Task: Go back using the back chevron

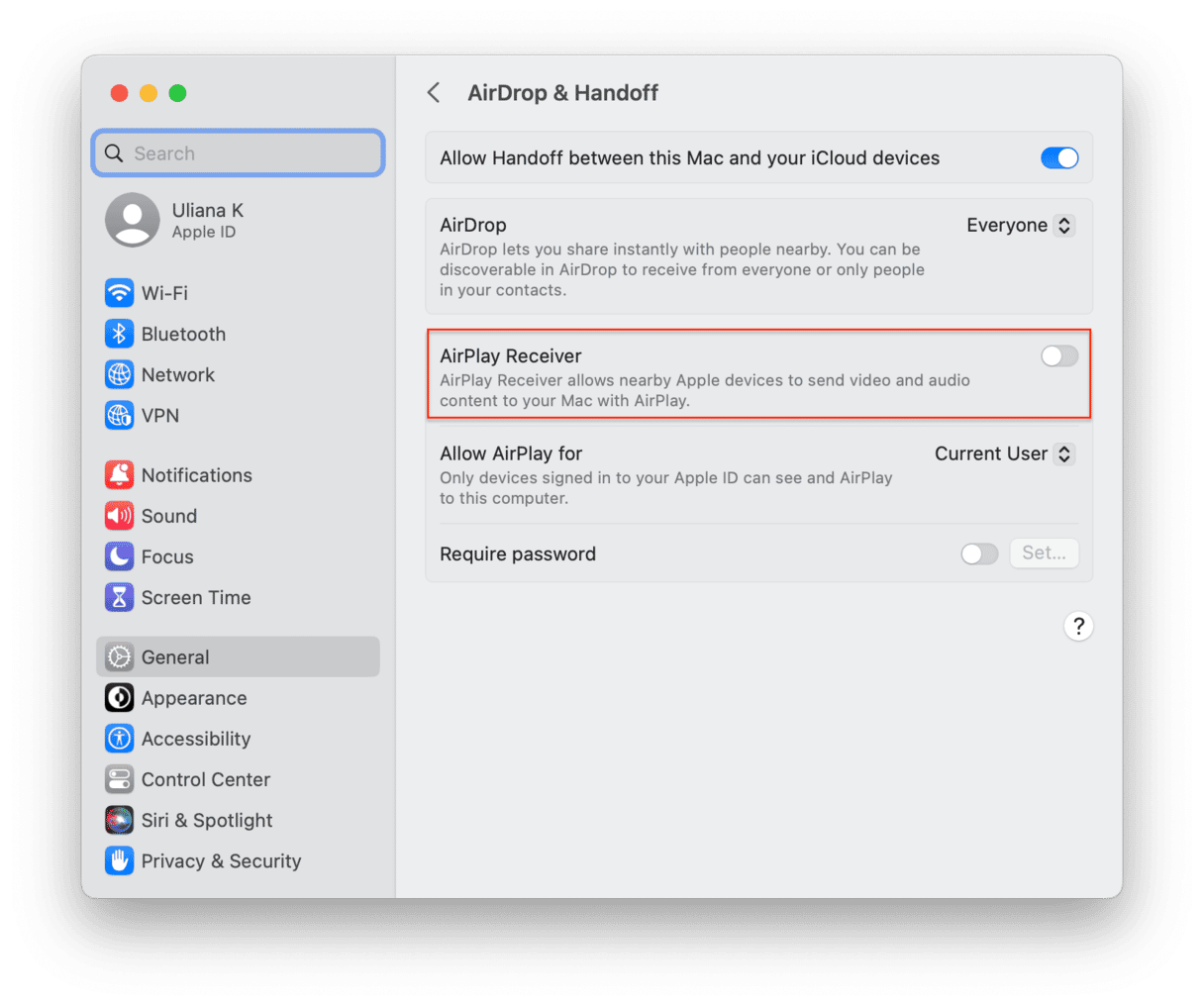Action: click(x=434, y=93)
